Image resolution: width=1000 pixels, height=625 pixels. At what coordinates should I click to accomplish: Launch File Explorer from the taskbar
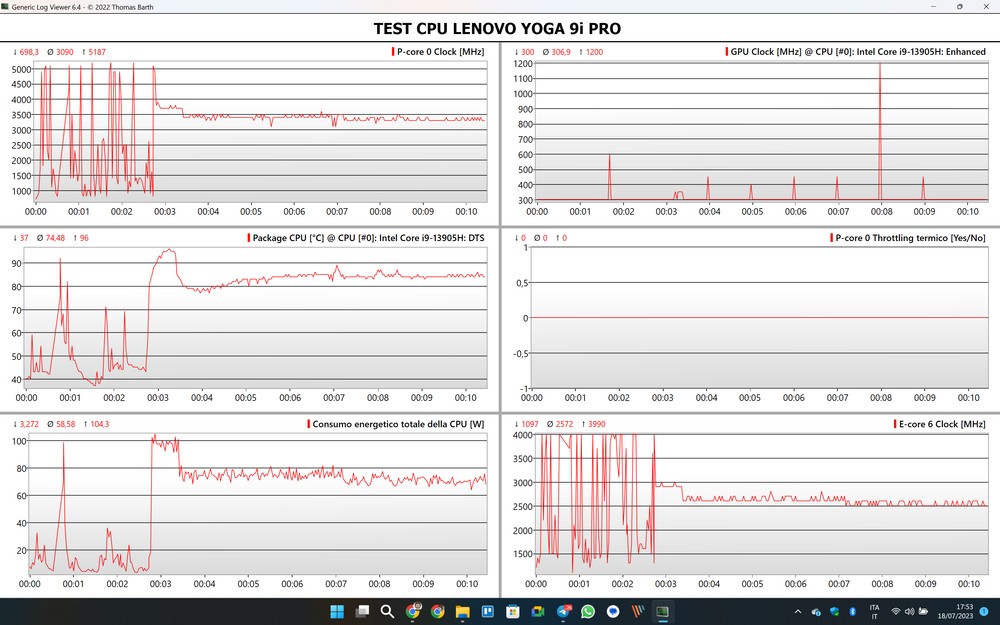[x=463, y=611]
